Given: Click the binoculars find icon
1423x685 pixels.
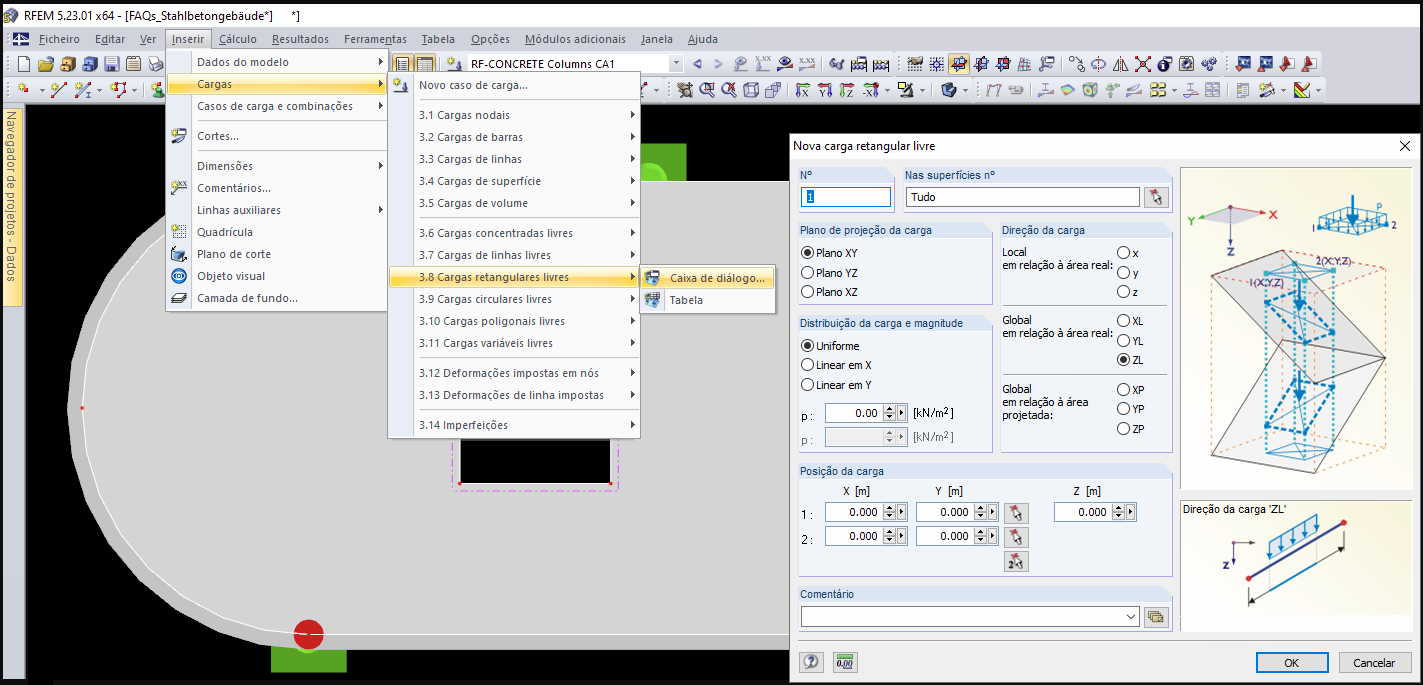Looking at the screenshot, I should click(837, 64).
